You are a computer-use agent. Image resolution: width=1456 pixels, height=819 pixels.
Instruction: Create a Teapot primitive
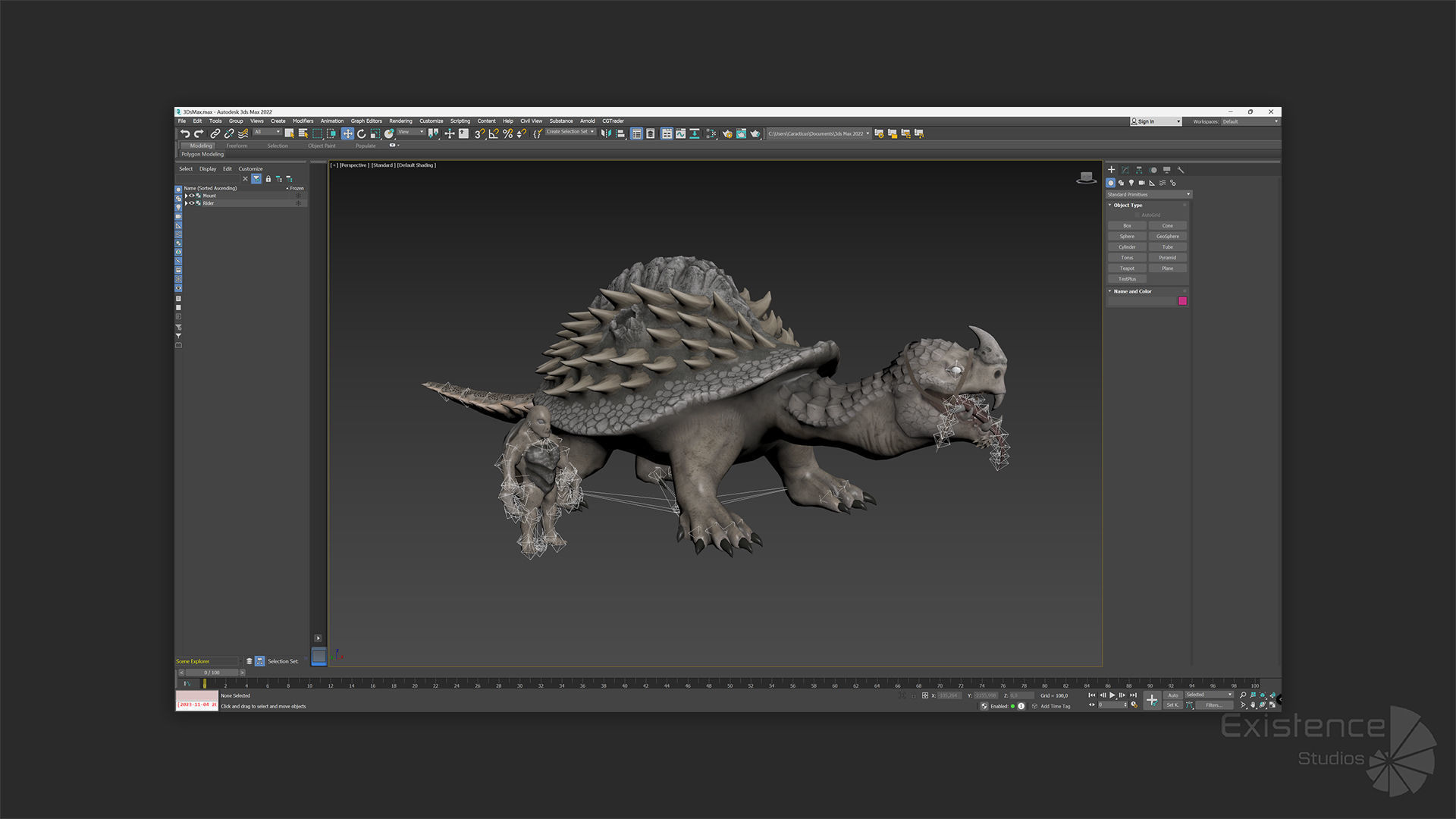tap(1127, 268)
